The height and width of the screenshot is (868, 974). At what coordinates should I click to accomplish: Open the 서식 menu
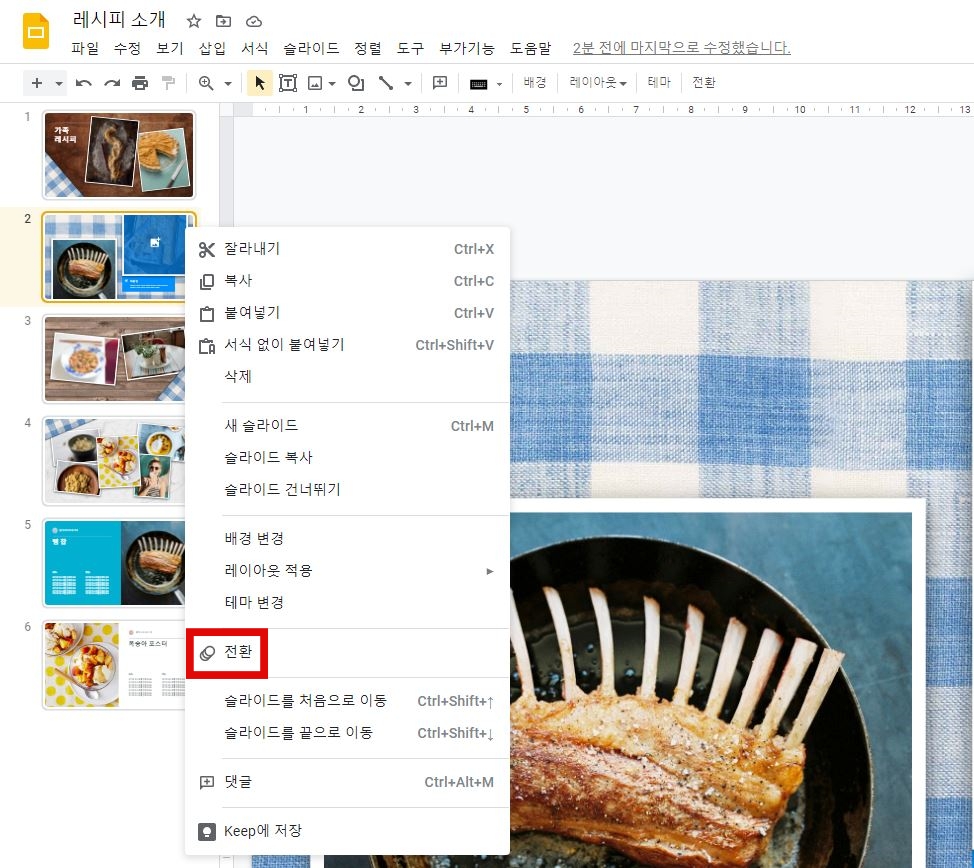click(255, 48)
